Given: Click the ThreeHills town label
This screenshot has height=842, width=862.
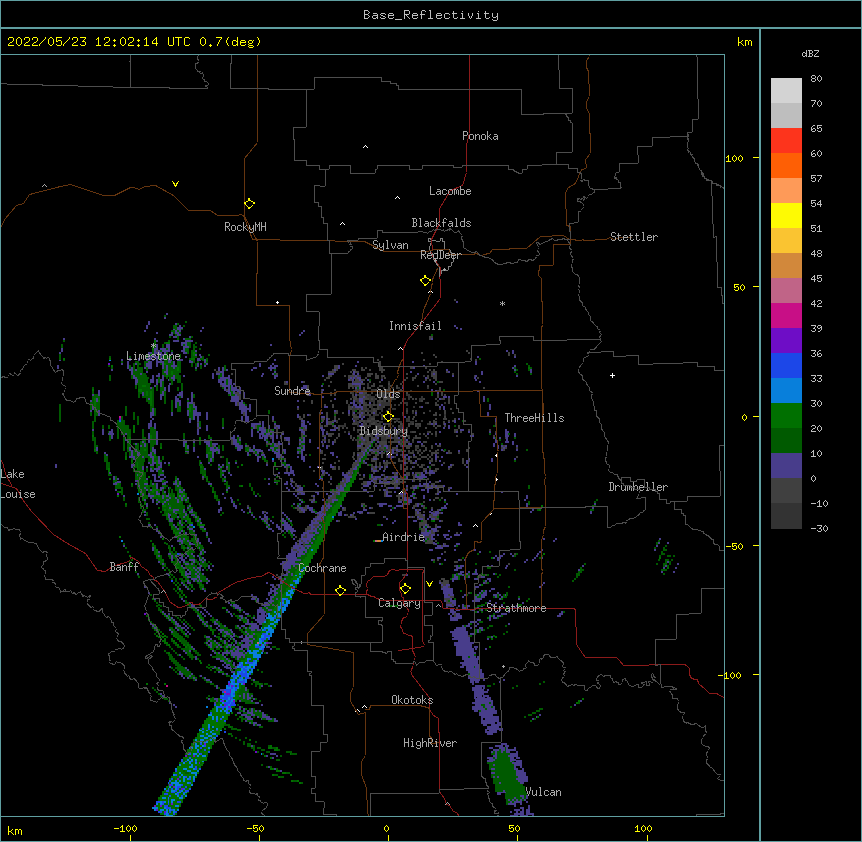Looking at the screenshot, I should [x=534, y=418].
